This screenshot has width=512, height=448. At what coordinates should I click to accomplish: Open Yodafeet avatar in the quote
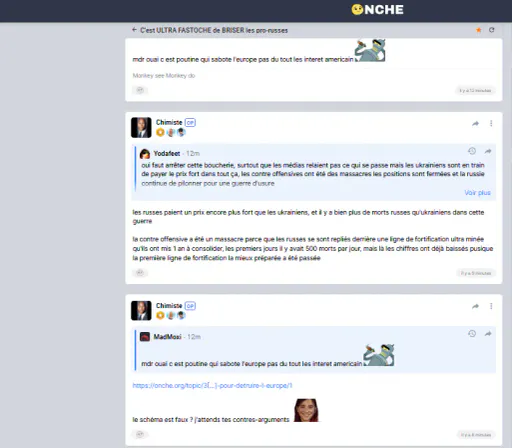coord(145,154)
